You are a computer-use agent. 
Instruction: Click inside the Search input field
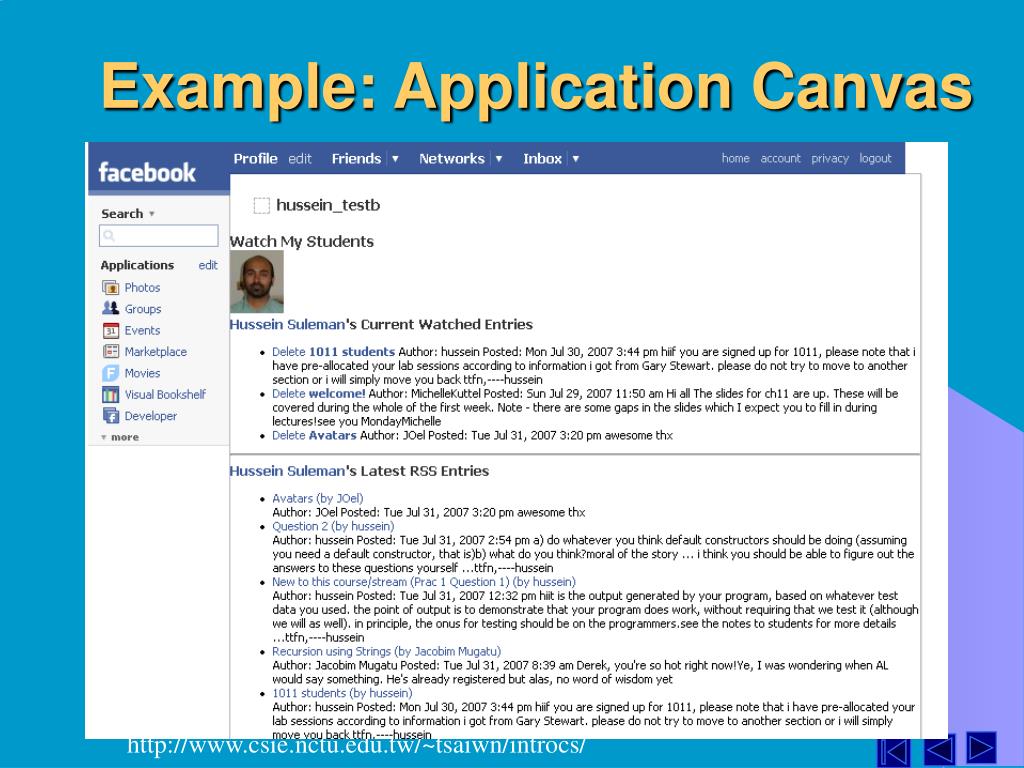pyautogui.click(x=159, y=236)
